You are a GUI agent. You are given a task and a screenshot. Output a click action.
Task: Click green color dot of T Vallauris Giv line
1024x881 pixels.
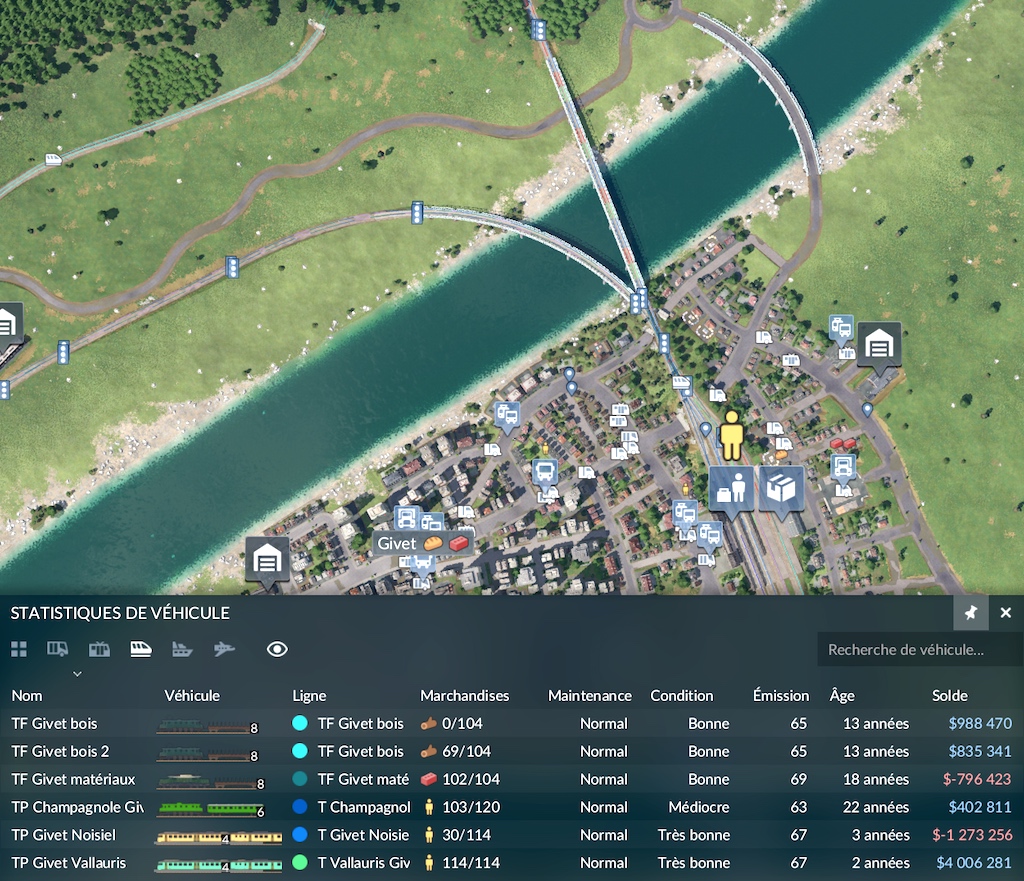(300, 862)
